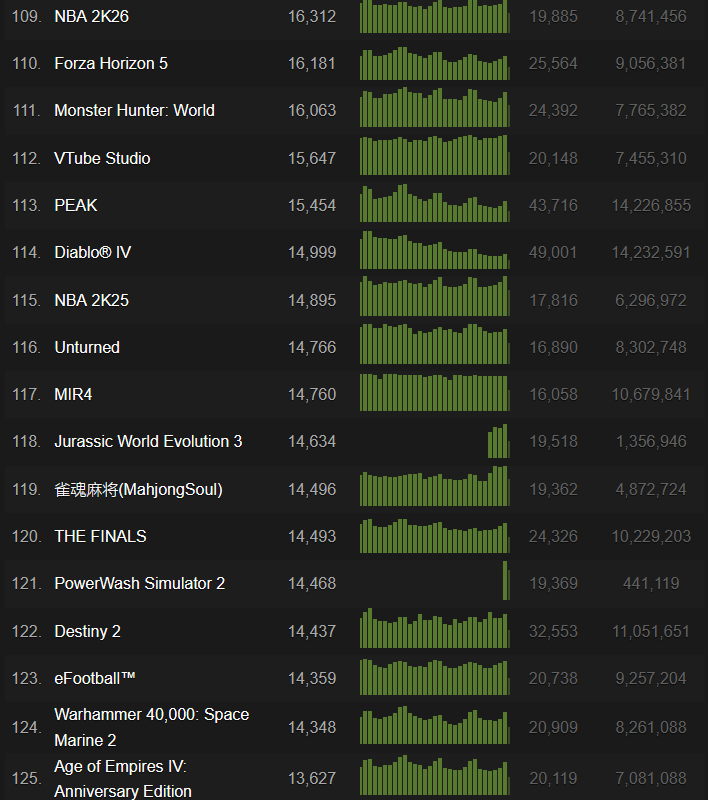Click THE FINALS bar chart
This screenshot has height=800, width=708.
(x=435, y=536)
